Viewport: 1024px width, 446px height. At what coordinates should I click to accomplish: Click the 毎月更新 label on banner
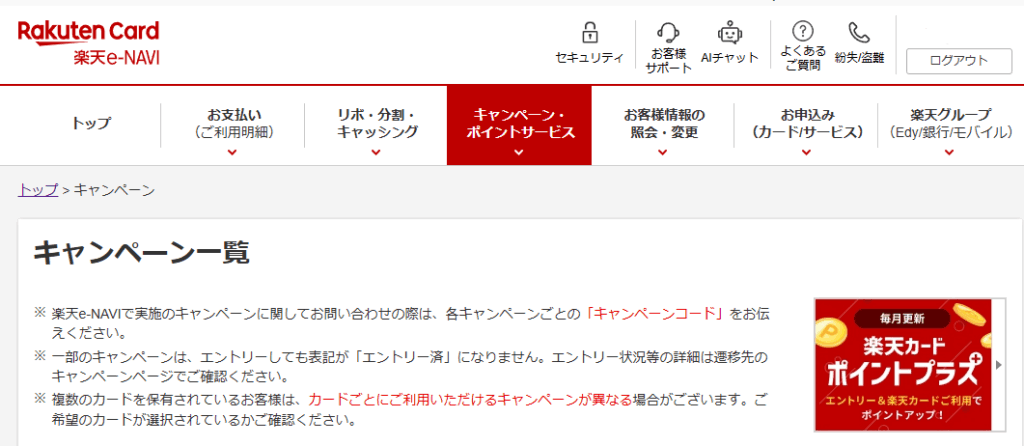pyautogui.click(x=902, y=319)
